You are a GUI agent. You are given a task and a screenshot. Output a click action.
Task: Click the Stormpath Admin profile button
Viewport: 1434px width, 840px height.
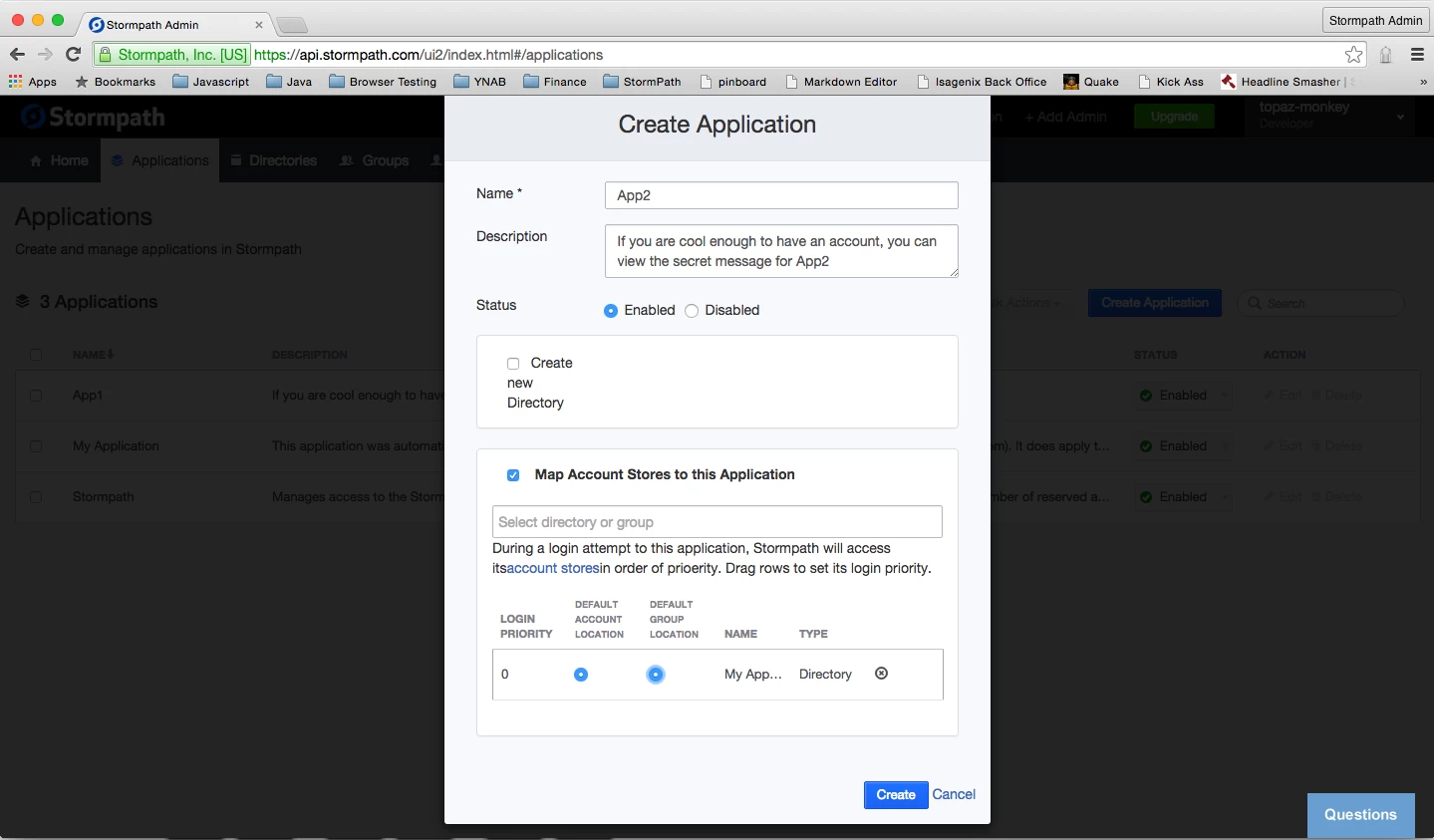click(1375, 20)
